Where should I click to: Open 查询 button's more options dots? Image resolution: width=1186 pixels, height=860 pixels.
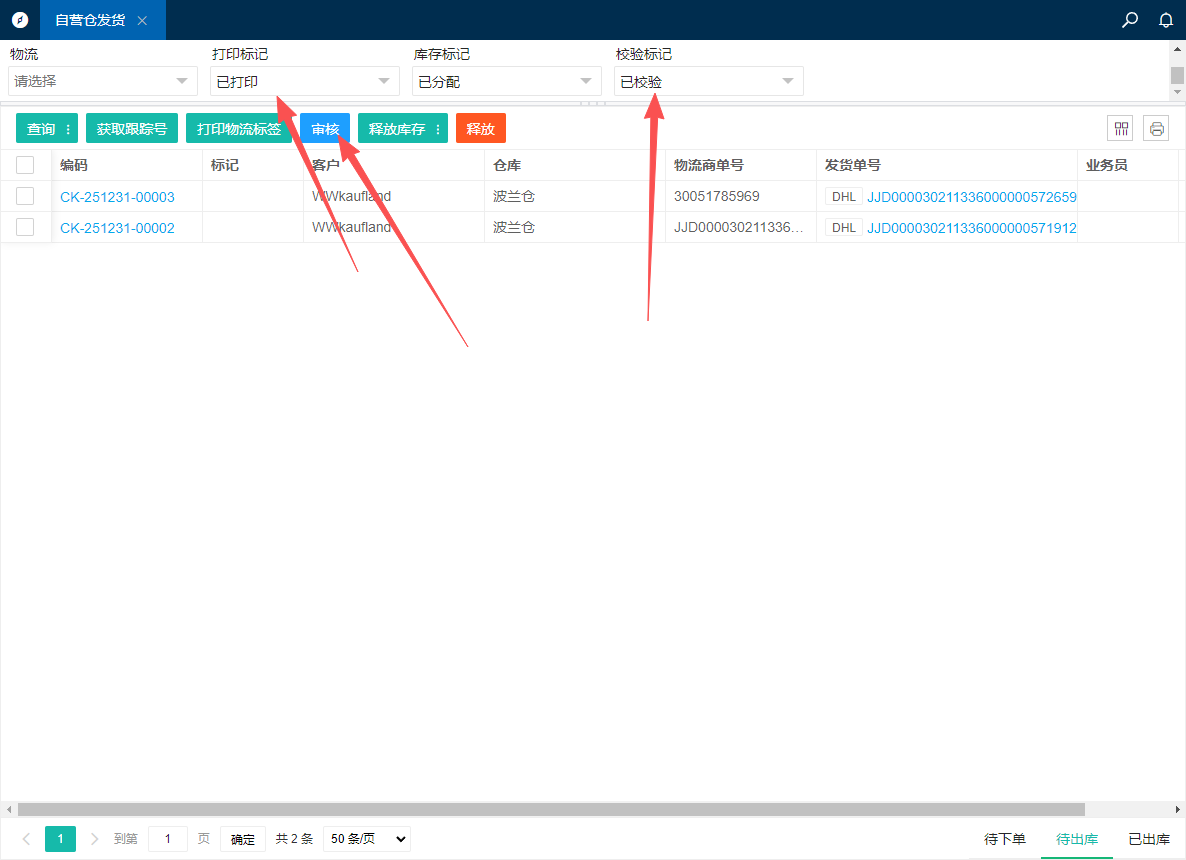(68, 129)
